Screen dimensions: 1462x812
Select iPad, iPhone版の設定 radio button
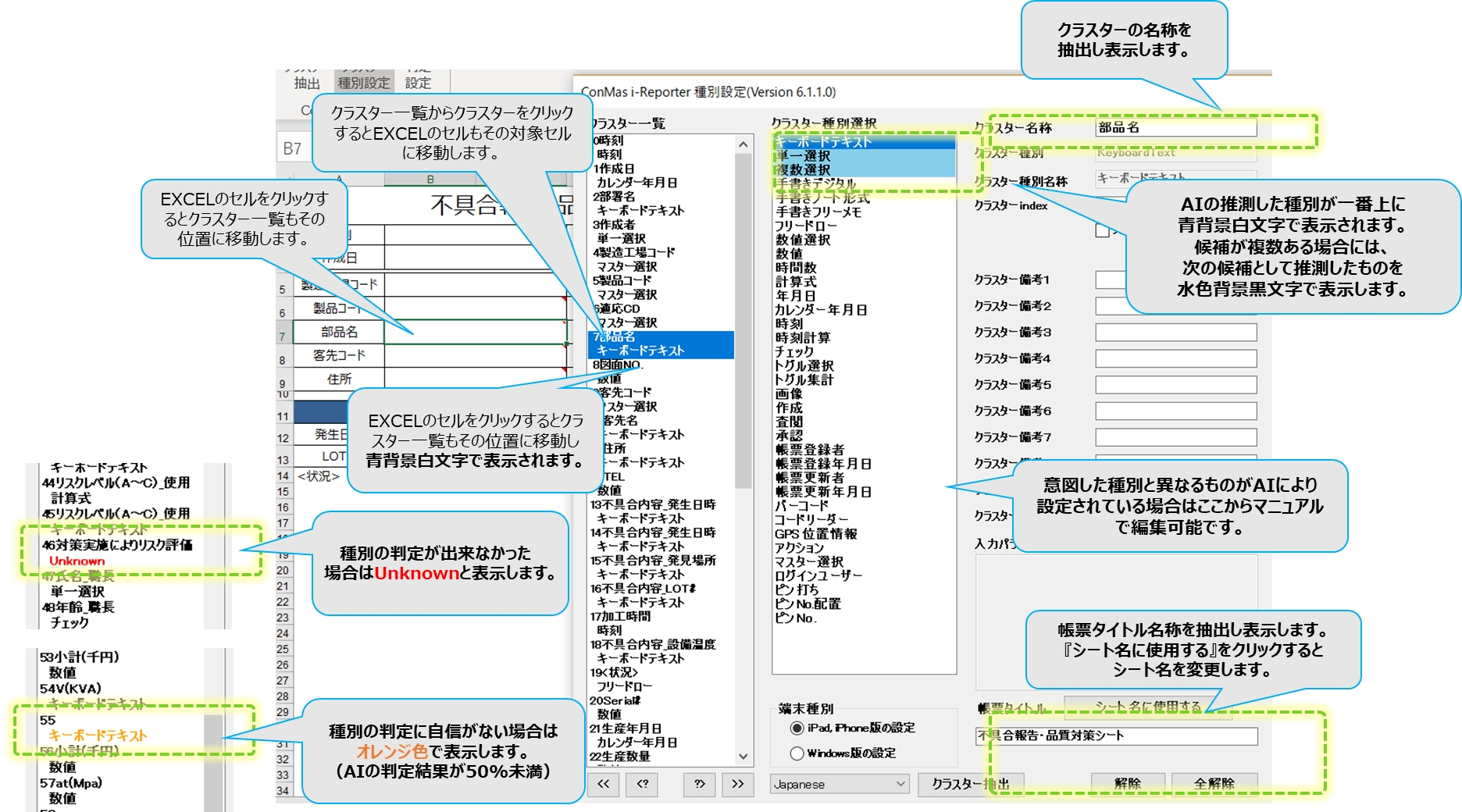click(x=797, y=728)
